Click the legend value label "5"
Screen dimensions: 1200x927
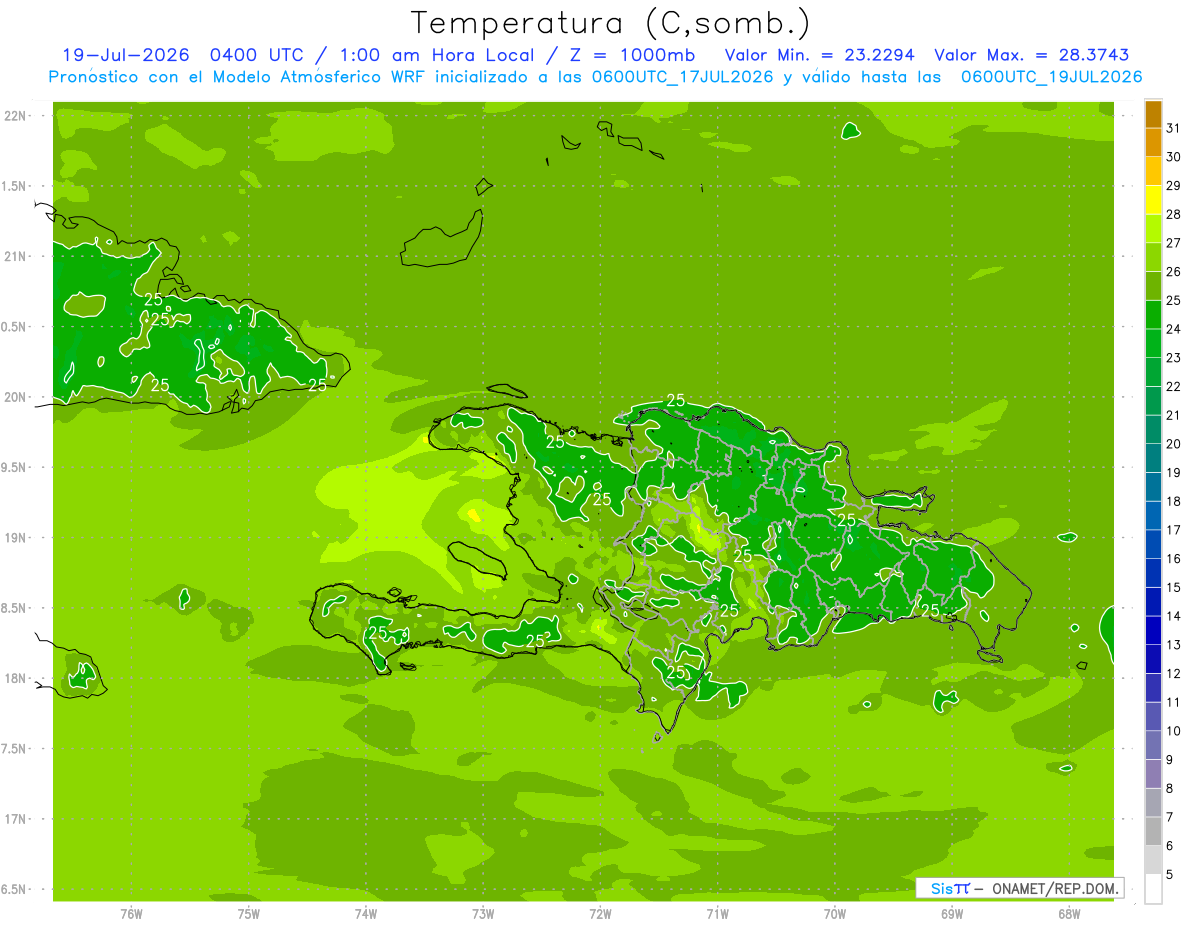[1170, 874]
